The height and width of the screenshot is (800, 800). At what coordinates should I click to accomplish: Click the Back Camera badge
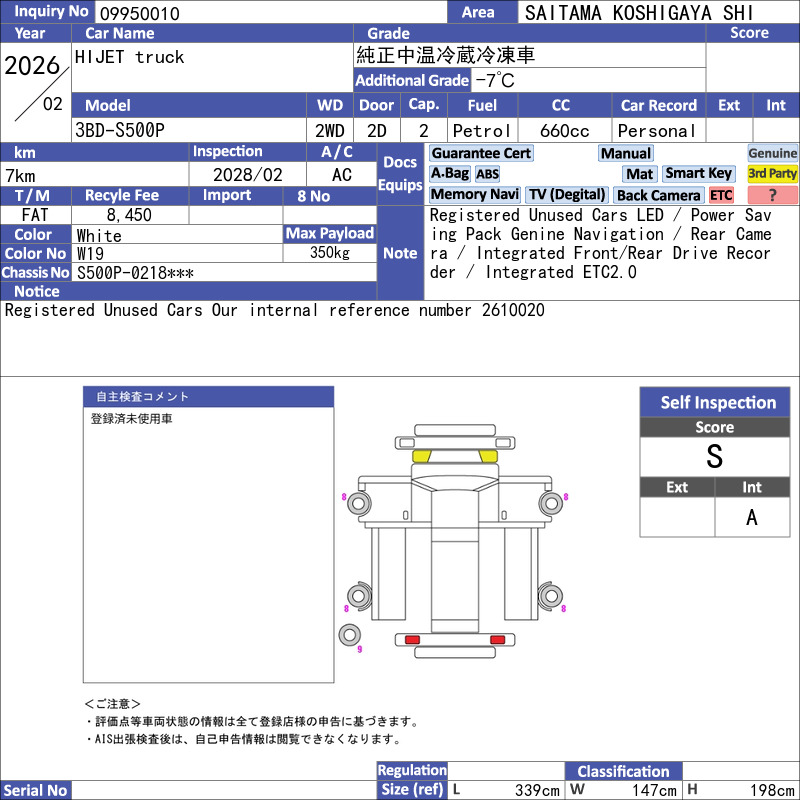coord(659,195)
